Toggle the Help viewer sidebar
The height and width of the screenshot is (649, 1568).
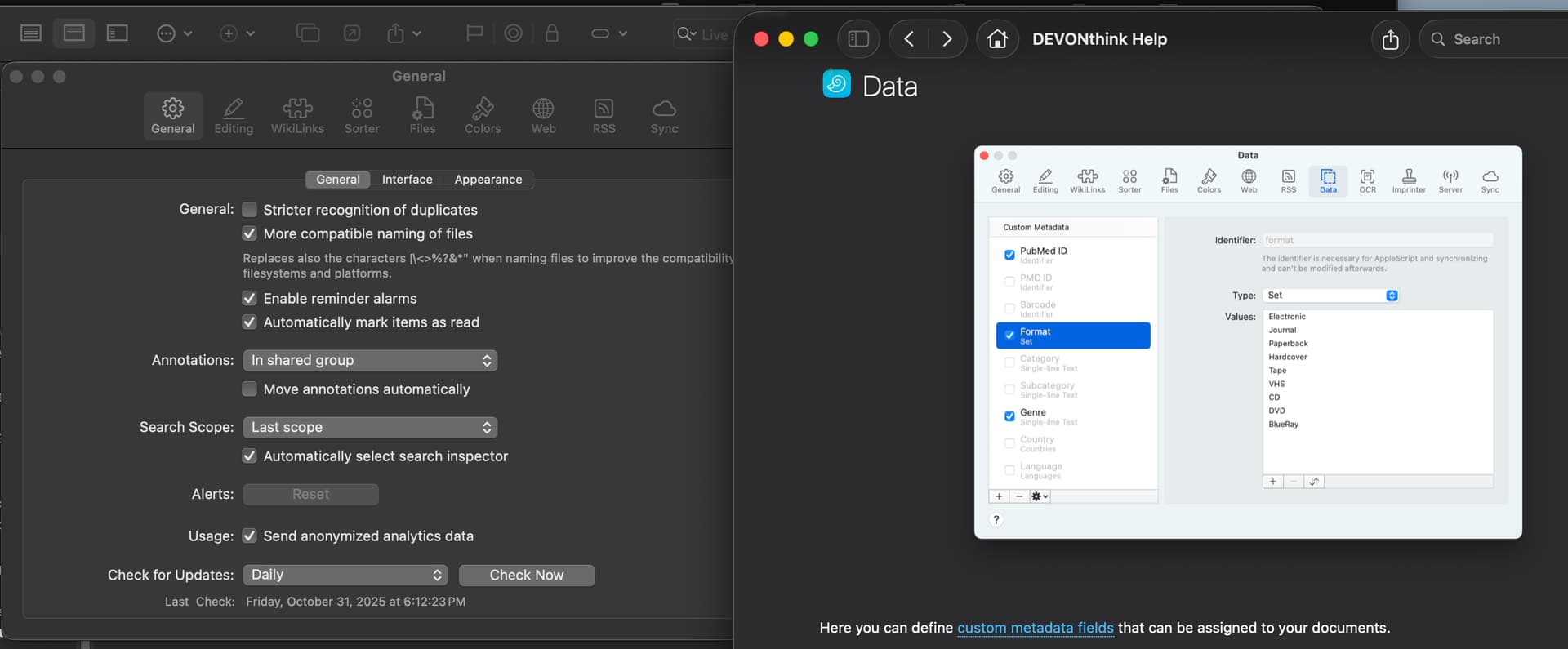858,39
